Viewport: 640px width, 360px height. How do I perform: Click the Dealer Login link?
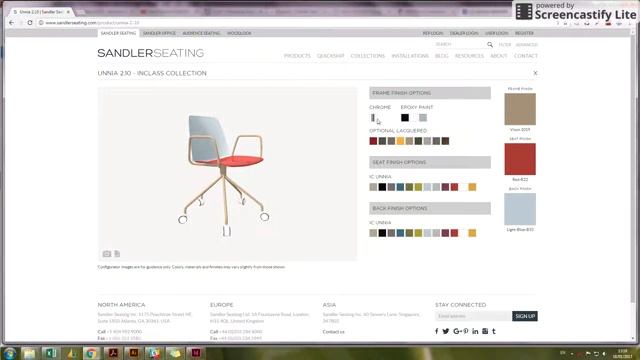[x=464, y=33]
